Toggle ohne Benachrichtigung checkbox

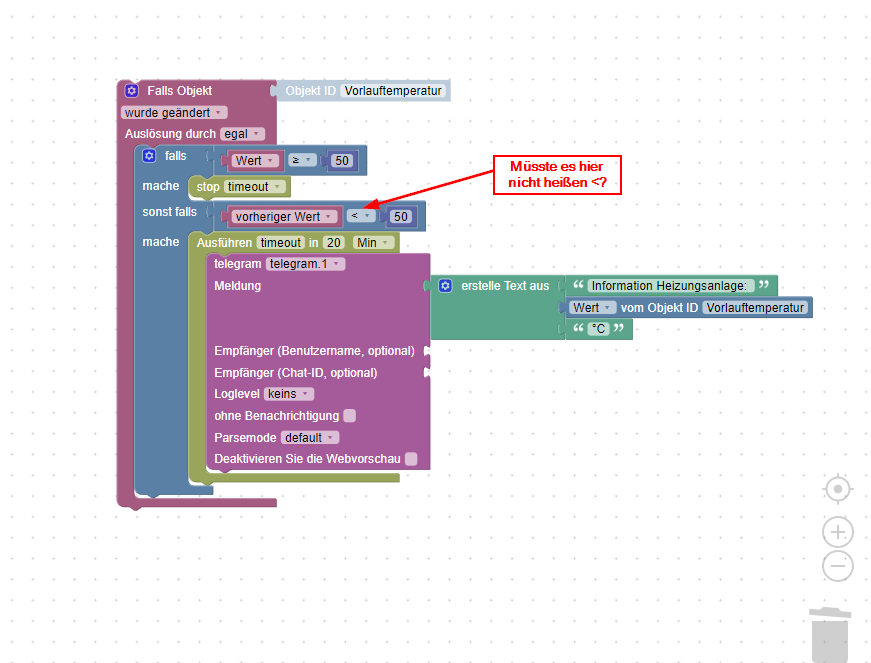point(349,415)
